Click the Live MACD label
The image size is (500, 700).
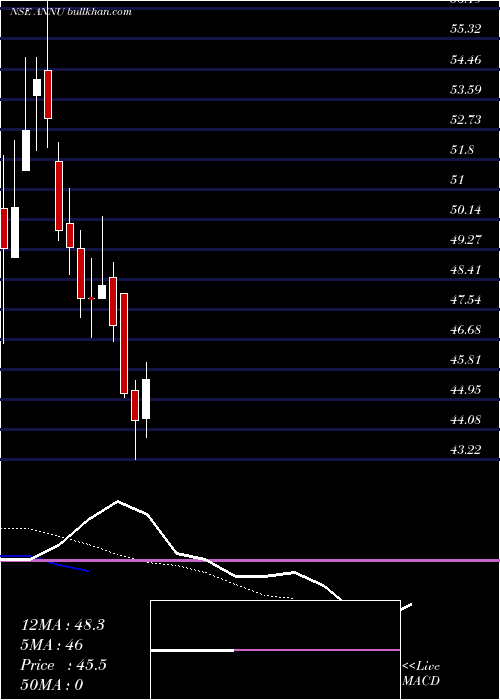pyautogui.click(x=421, y=674)
